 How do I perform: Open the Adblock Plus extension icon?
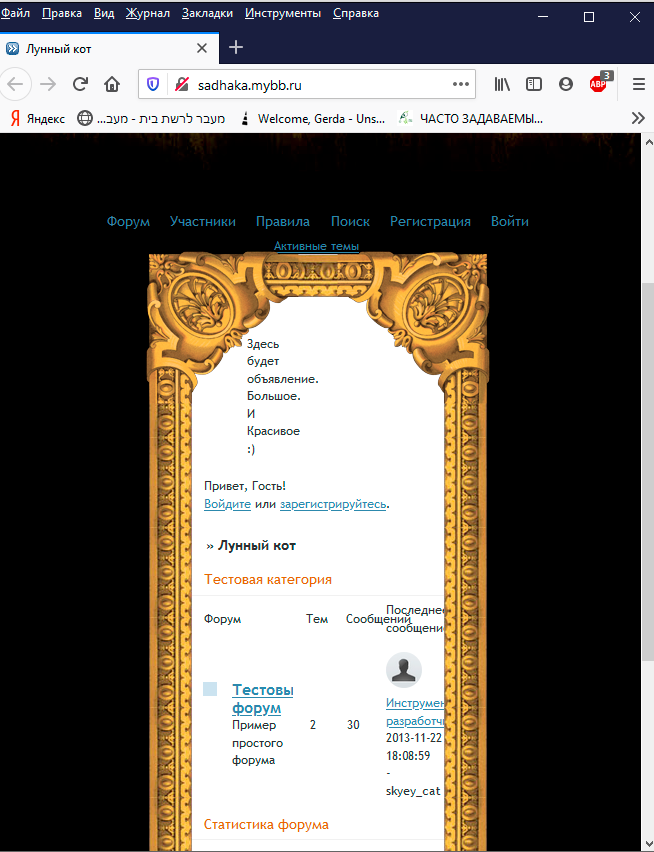point(599,83)
